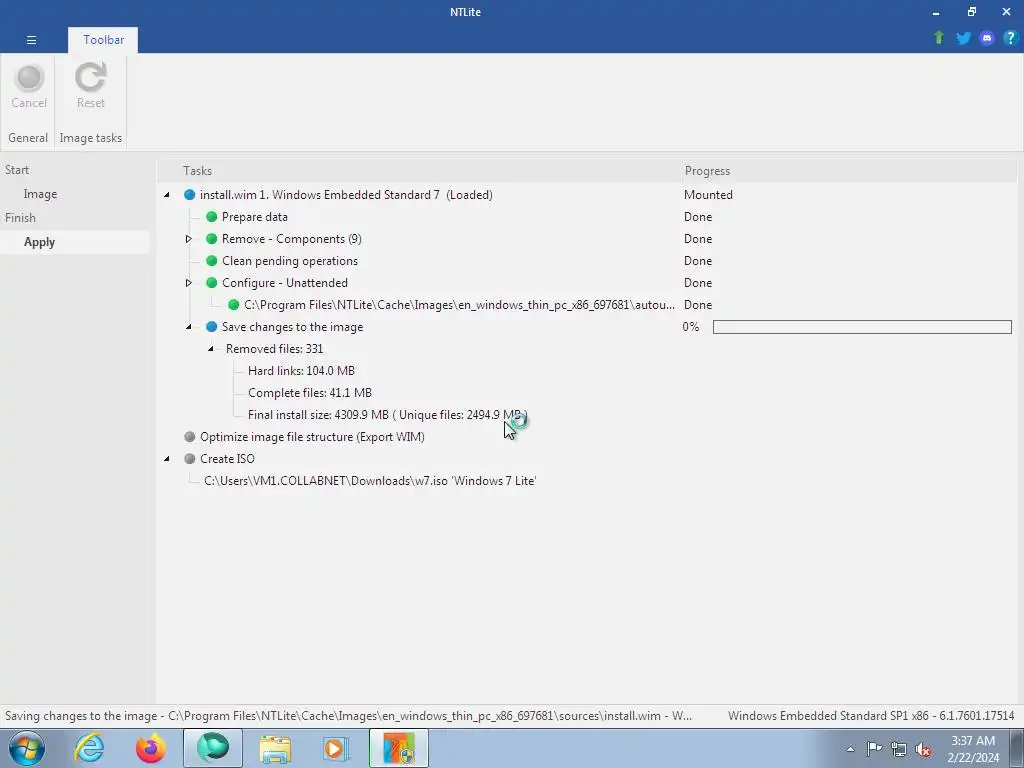This screenshot has width=1024, height=768.
Task: Click the 0% progress value
Action: (690, 327)
